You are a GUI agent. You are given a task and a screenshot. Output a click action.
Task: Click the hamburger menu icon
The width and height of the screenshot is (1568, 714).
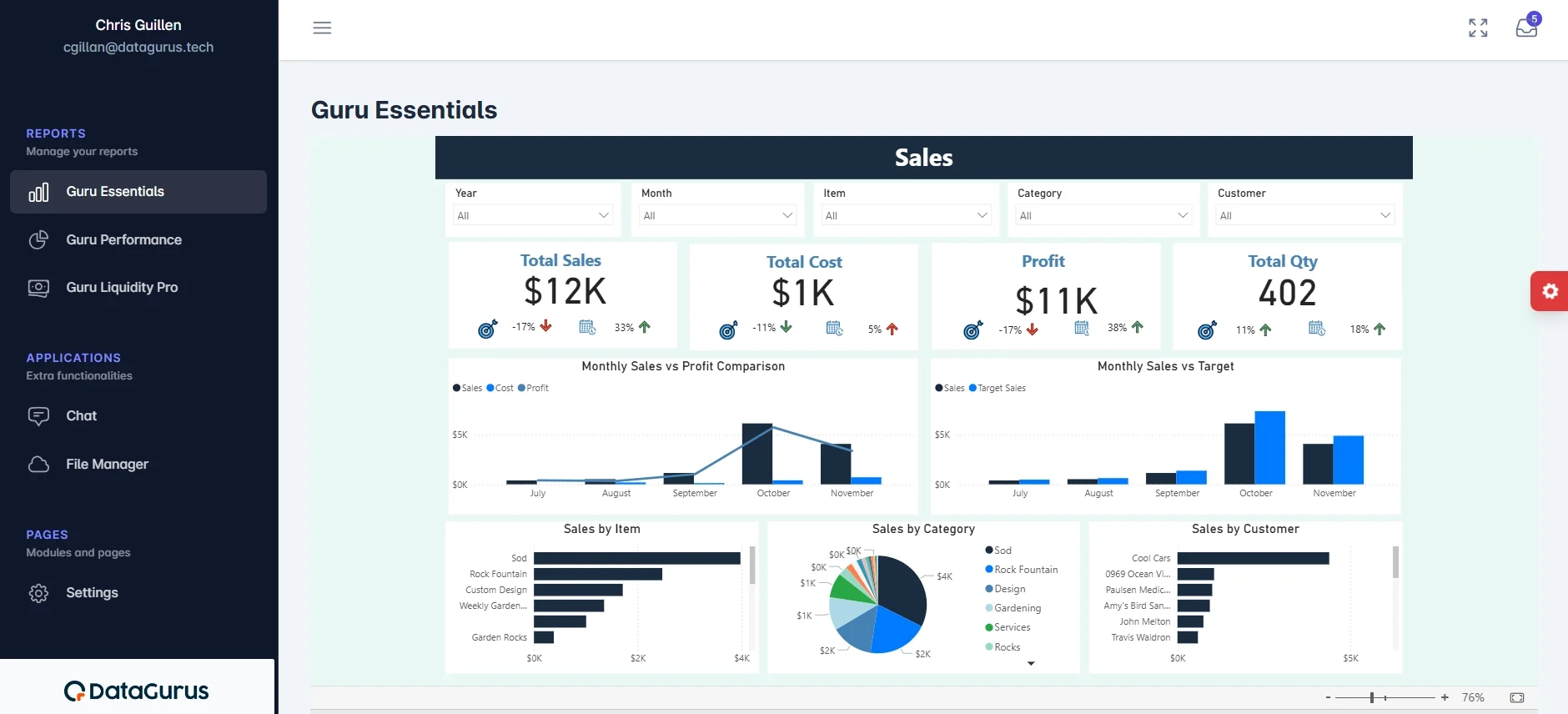tap(322, 28)
